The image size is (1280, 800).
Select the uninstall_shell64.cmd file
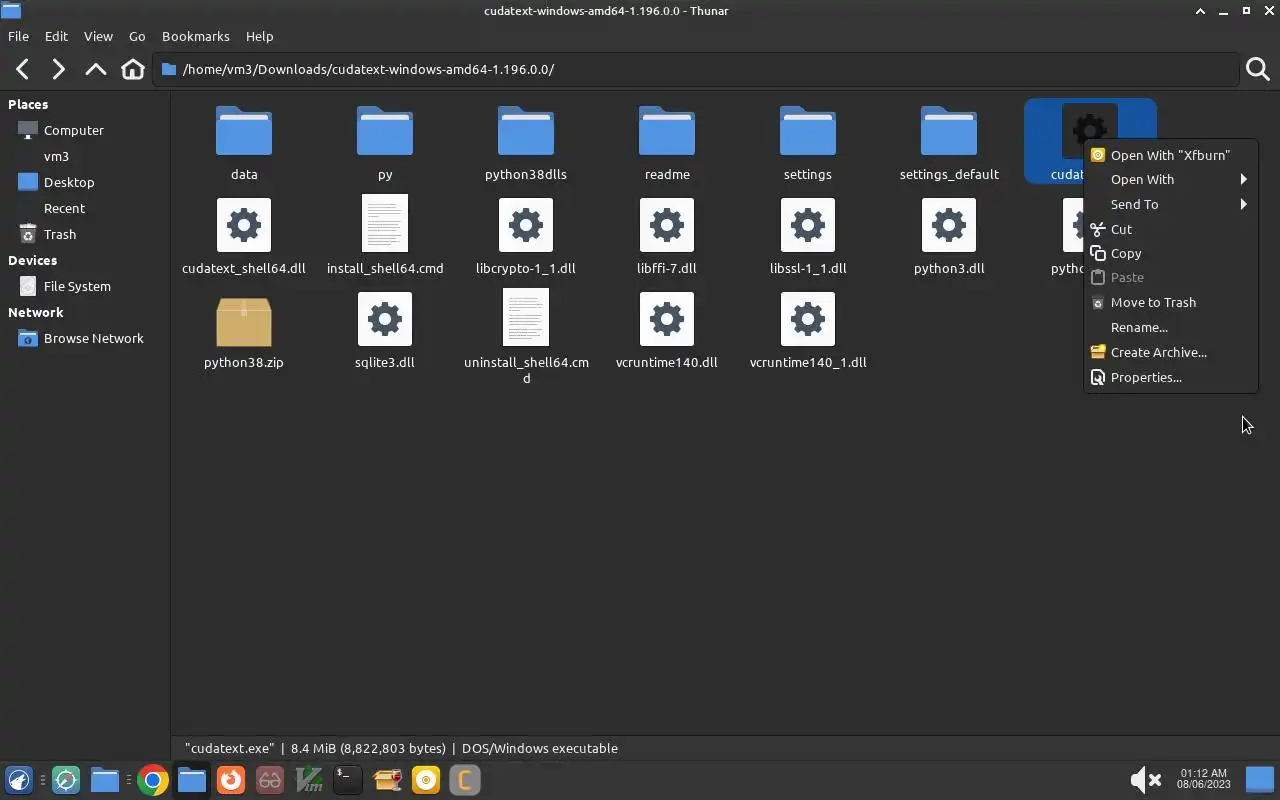pyautogui.click(x=526, y=338)
